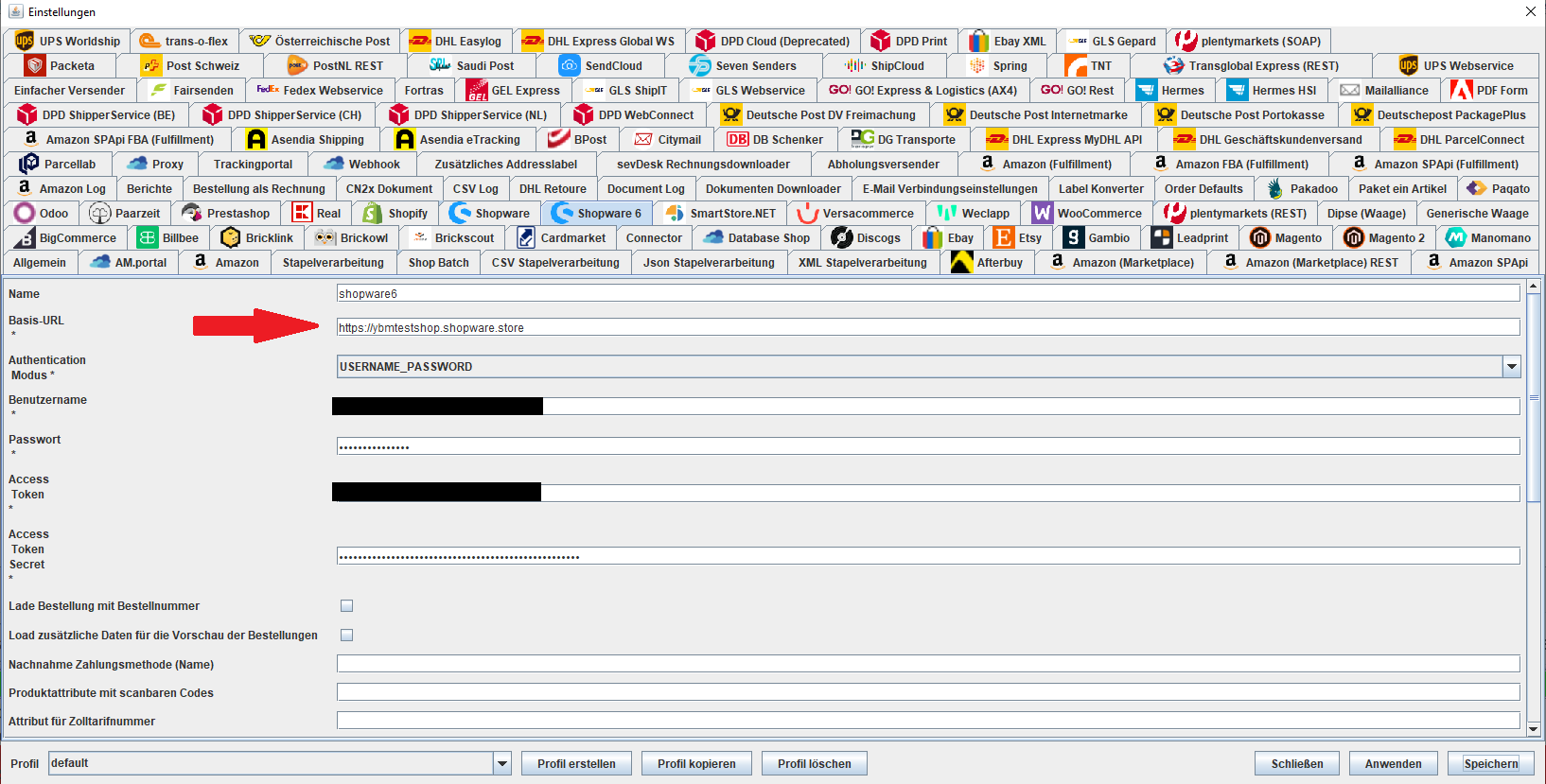Click the Shopify green bag icon

tap(373, 213)
